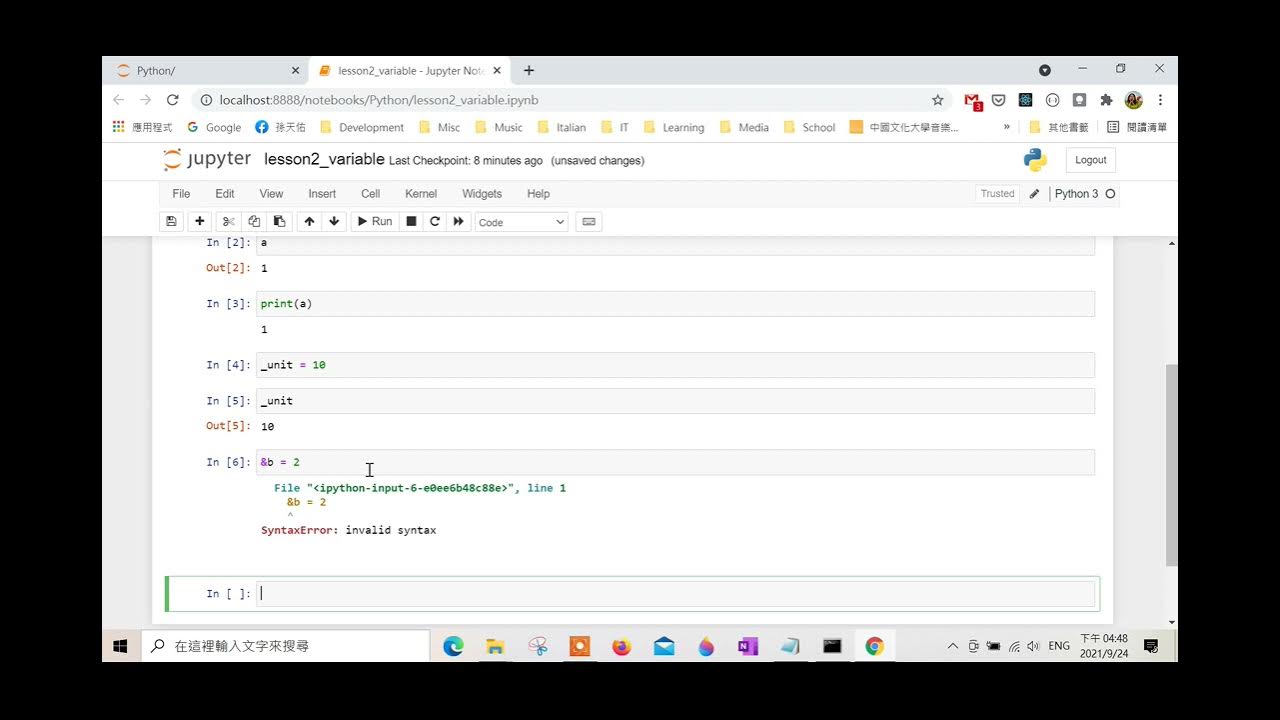Go back in browser history
The image size is (1280, 720).
(x=119, y=100)
